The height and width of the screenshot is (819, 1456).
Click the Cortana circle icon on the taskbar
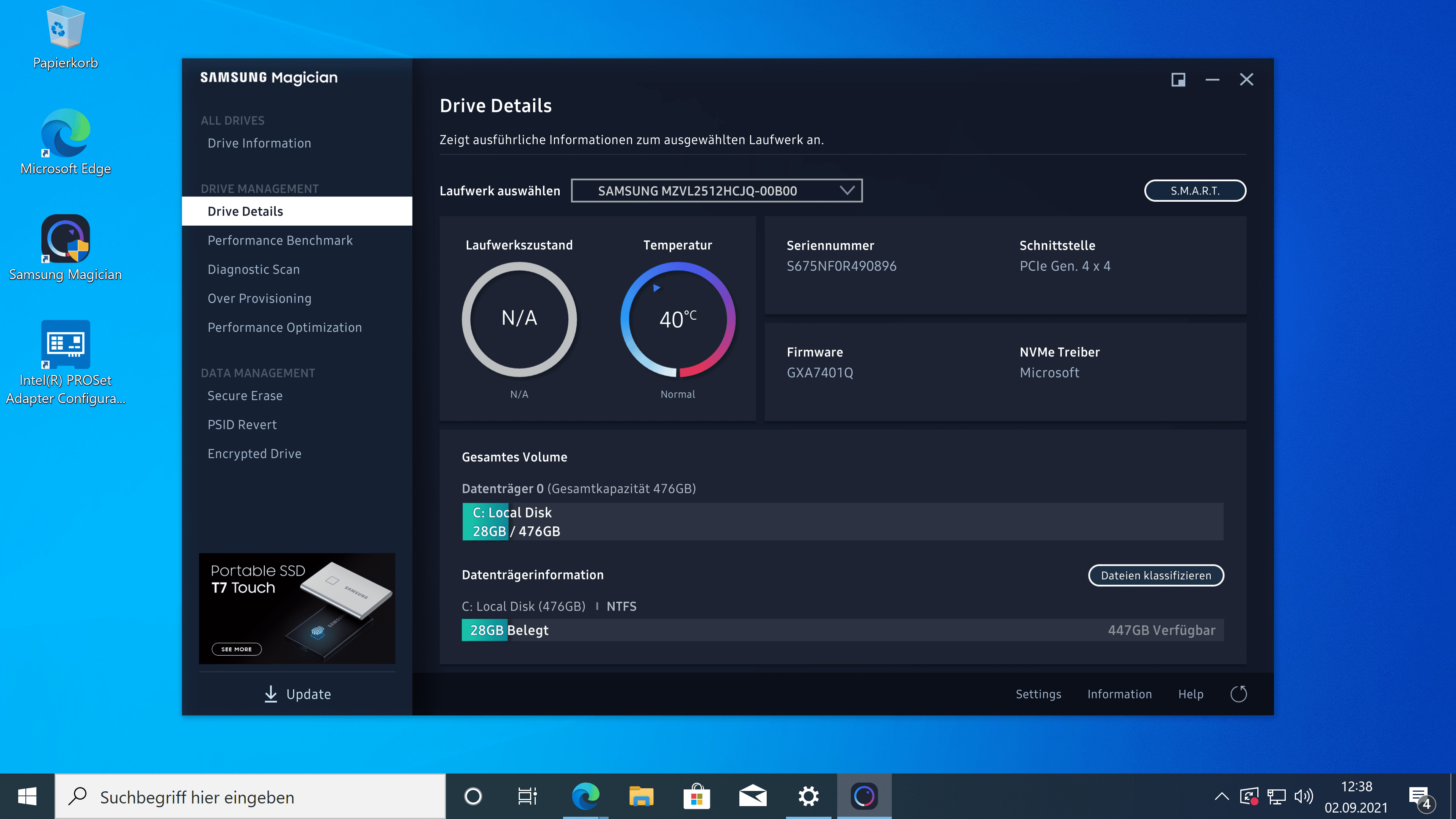tap(473, 796)
